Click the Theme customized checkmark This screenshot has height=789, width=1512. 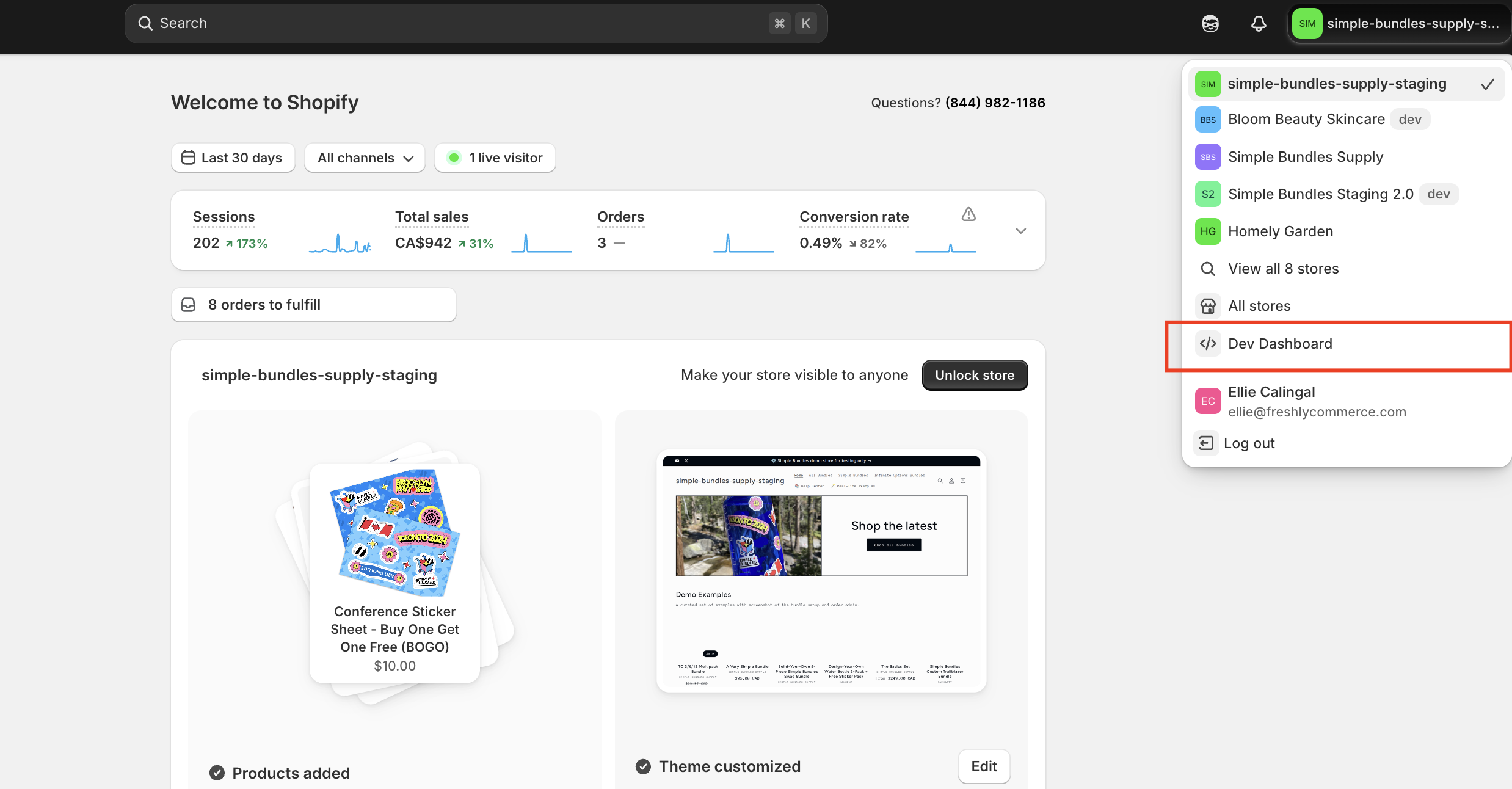tap(643, 766)
